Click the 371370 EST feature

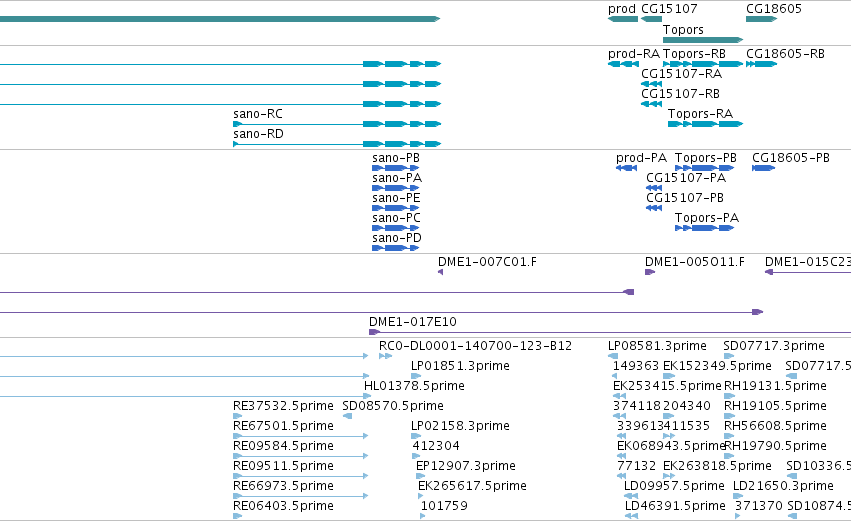coord(738,517)
